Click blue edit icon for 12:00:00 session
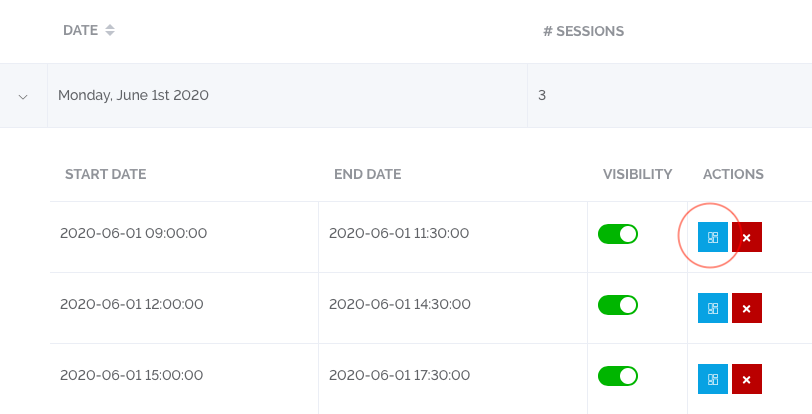Screen dimensions: 812x414 pyautogui.click(x=712, y=309)
